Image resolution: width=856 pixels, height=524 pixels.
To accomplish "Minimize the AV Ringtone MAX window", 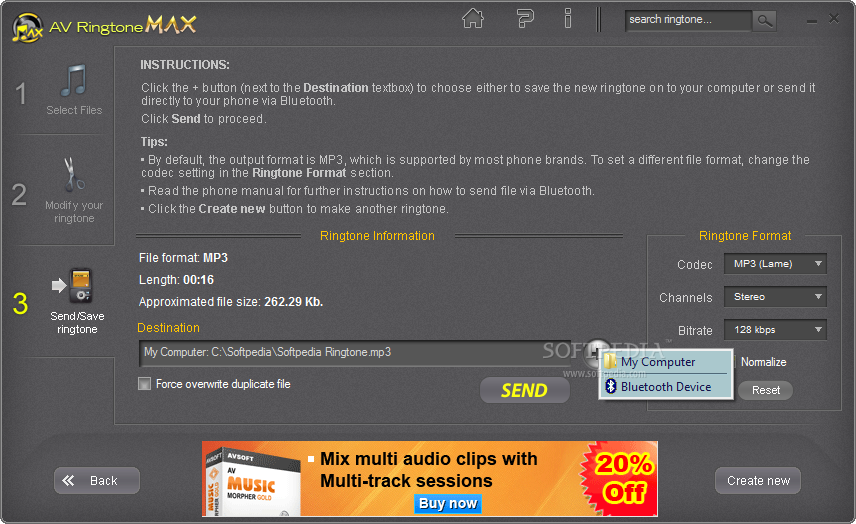I will click(812, 21).
